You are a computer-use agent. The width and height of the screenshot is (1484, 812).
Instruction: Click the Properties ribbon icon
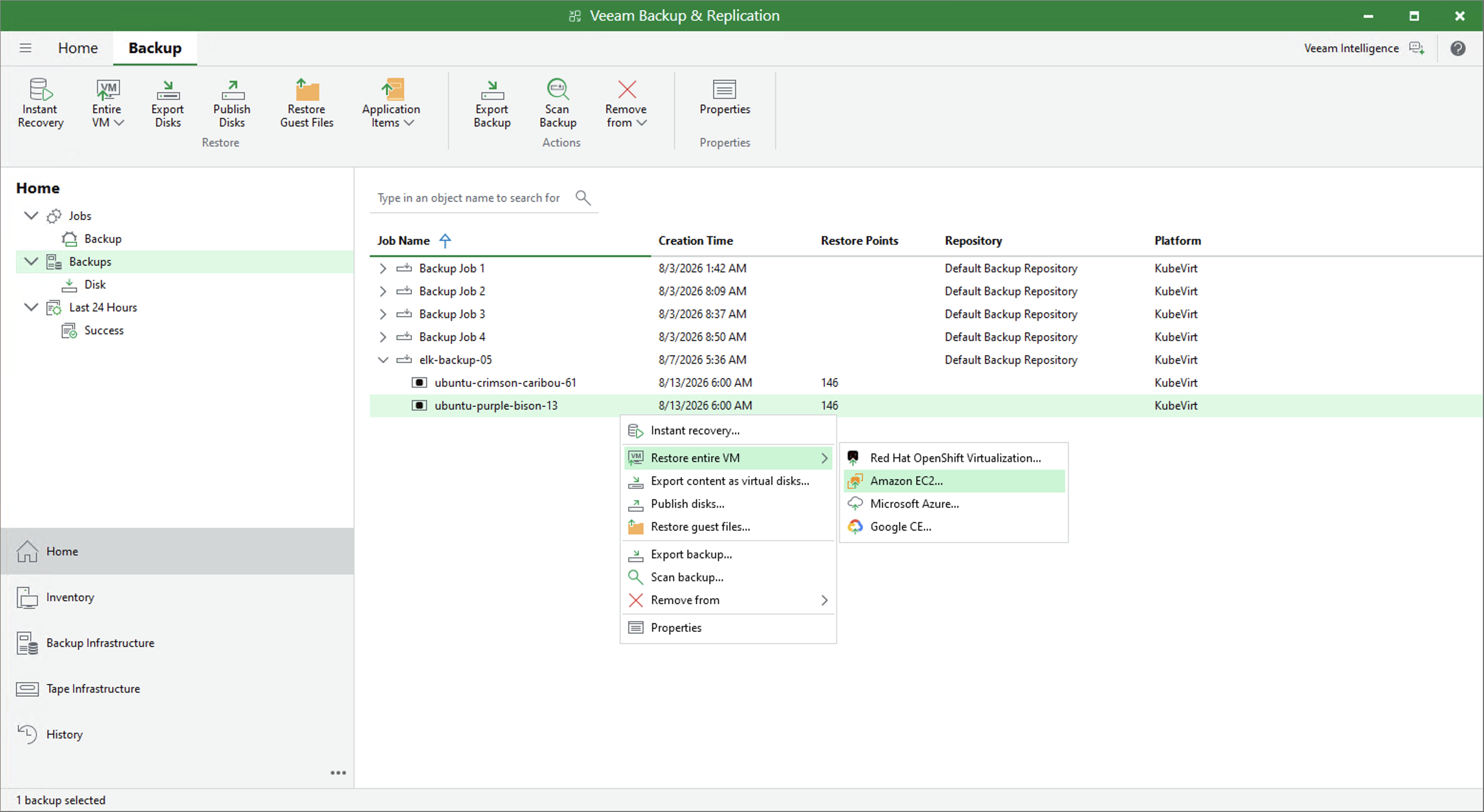(724, 89)
